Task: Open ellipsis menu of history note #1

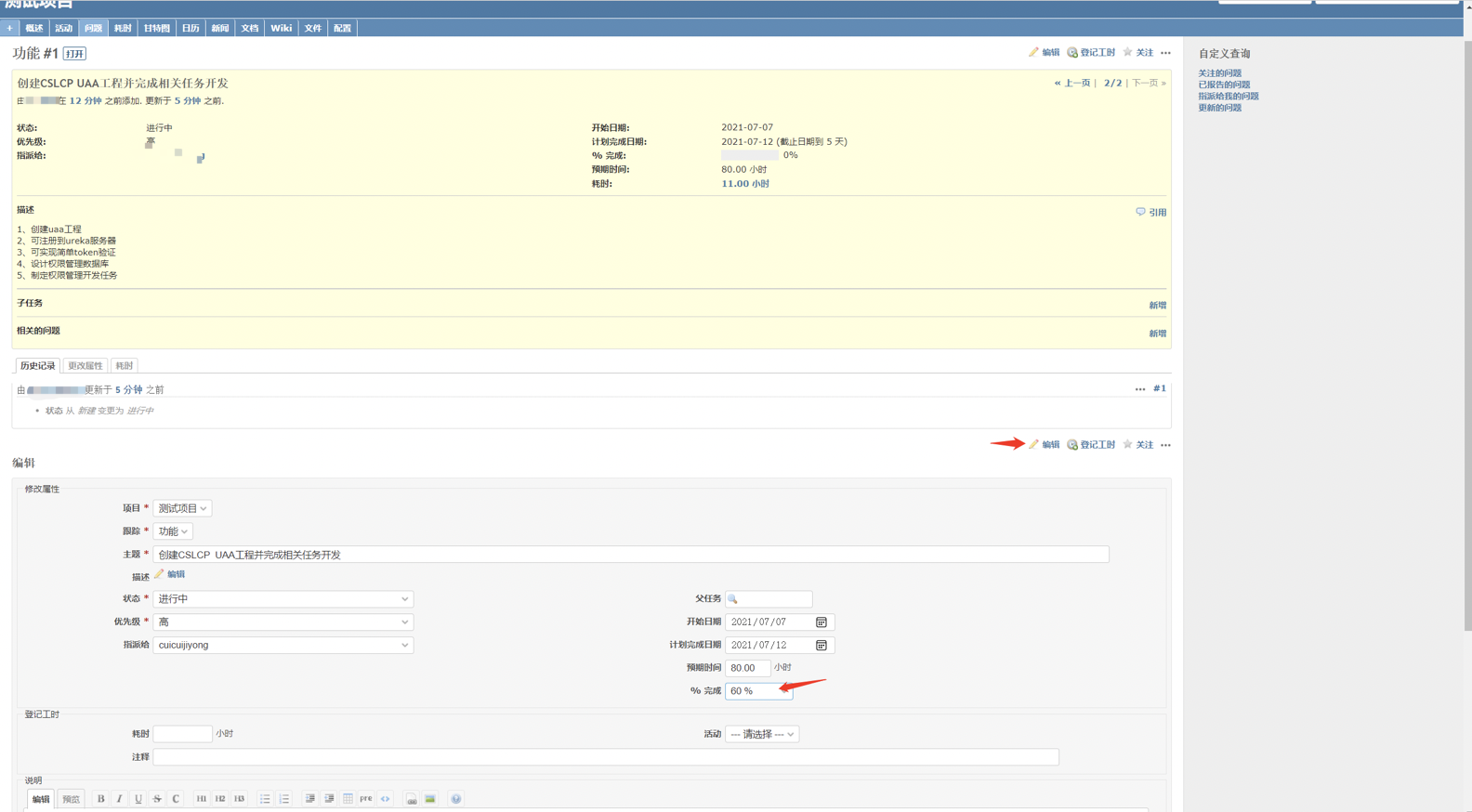Action: 1140,389
